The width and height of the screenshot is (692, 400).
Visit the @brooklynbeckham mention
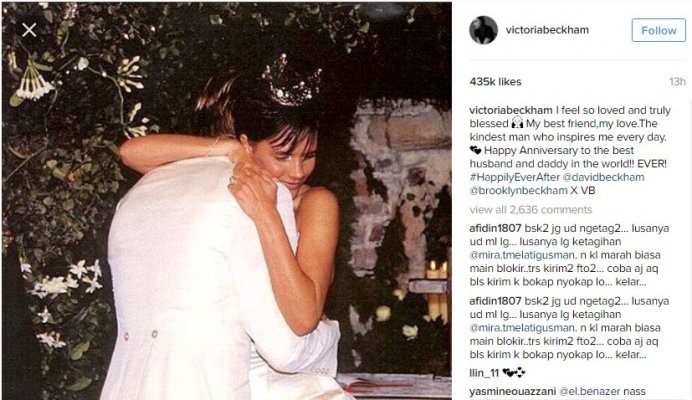(x=518, y=191)
